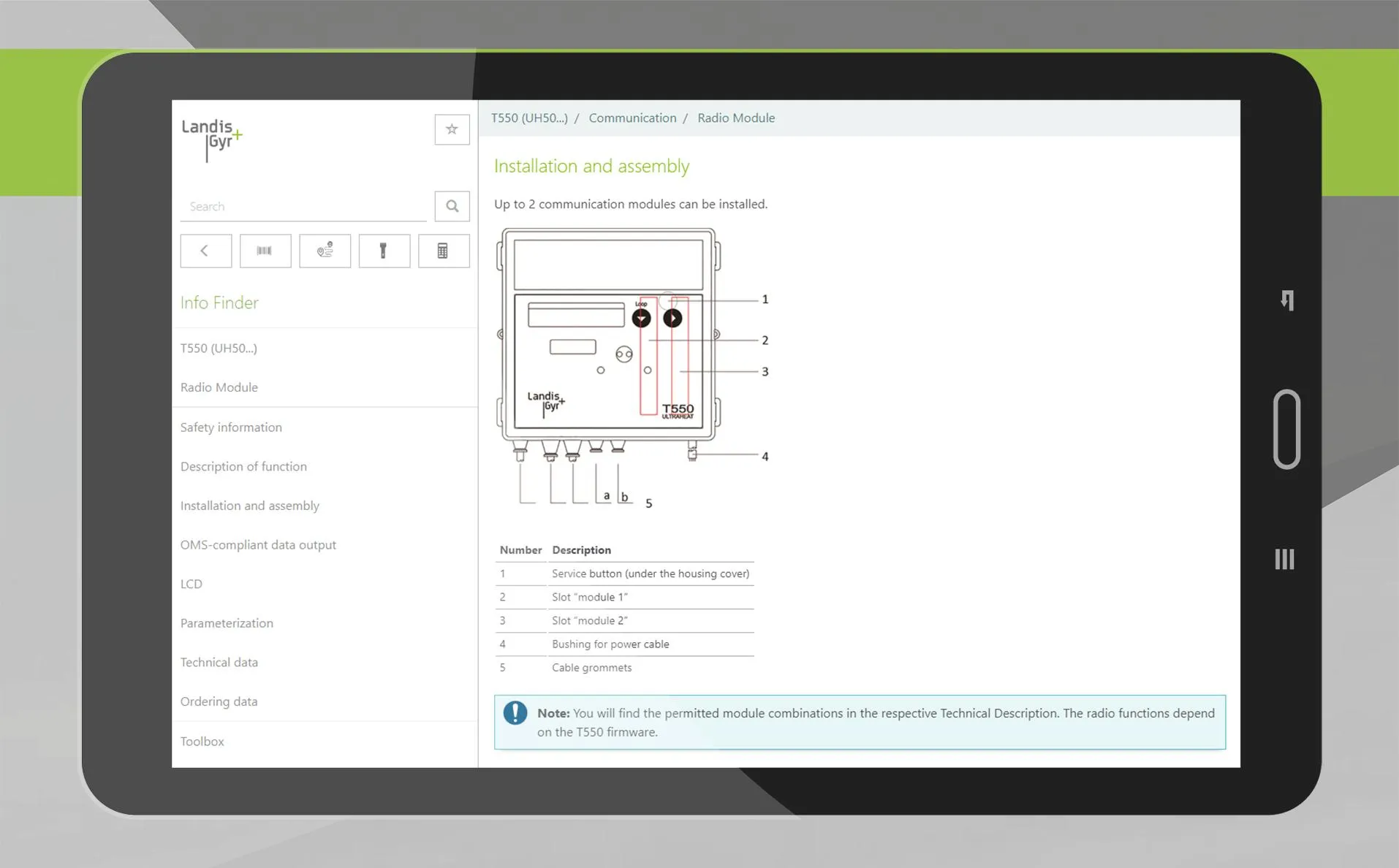
Task: Open the LCD section
Action: coord(192,584)
